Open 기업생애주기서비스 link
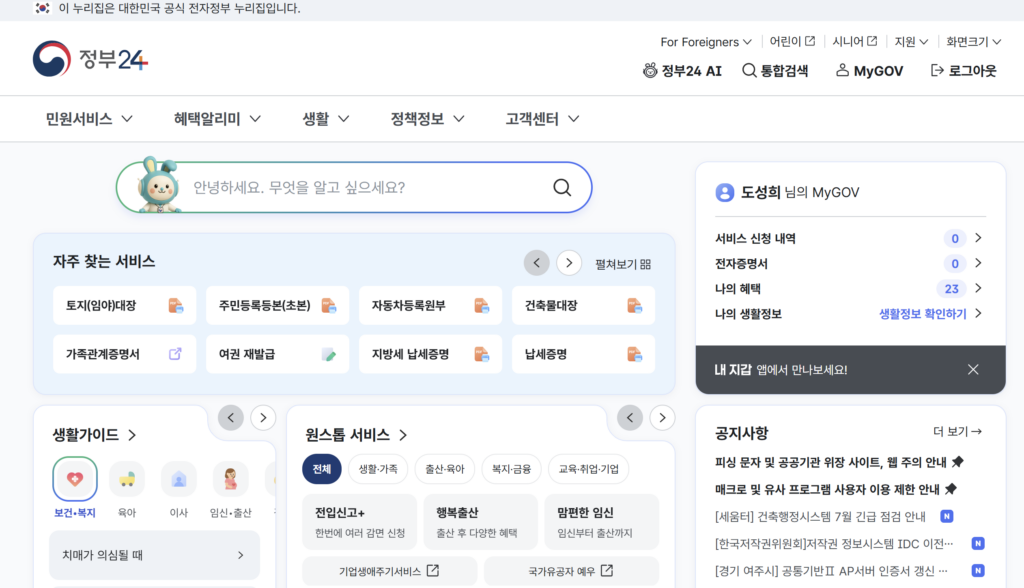1024x588 pixels. click(x=389, y=571)
